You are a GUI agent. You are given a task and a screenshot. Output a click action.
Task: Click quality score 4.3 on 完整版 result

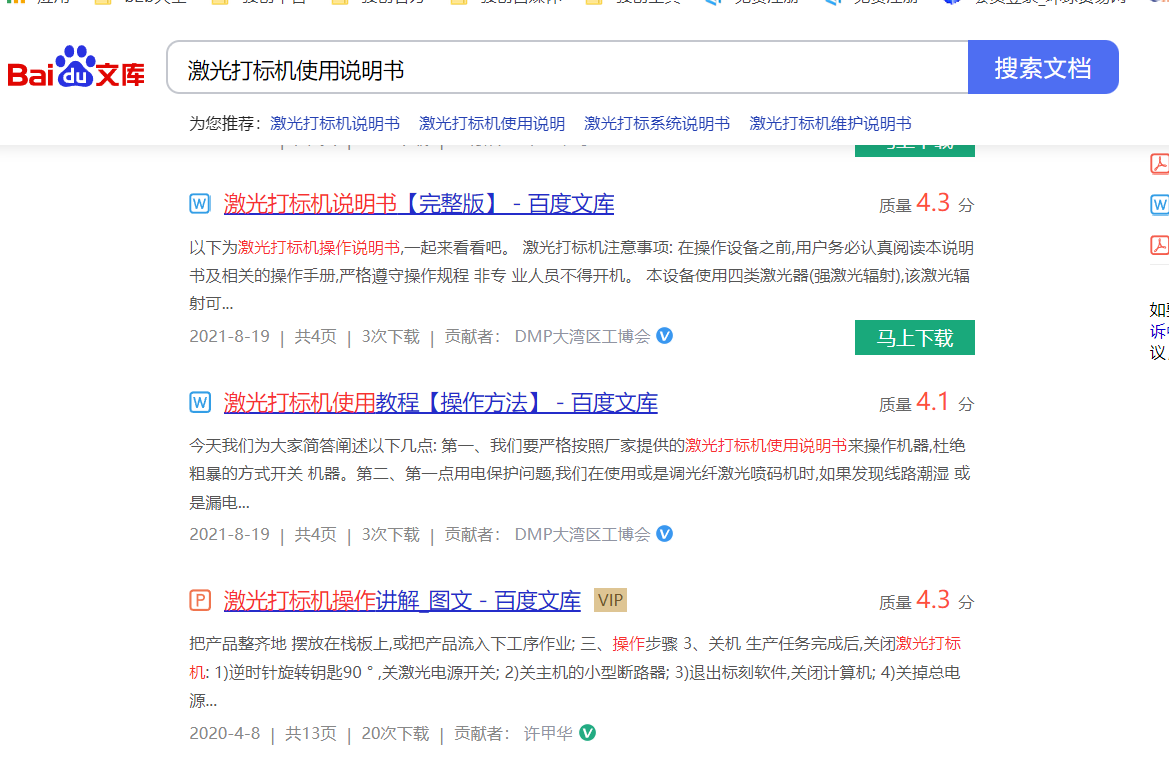click(933, 203)
